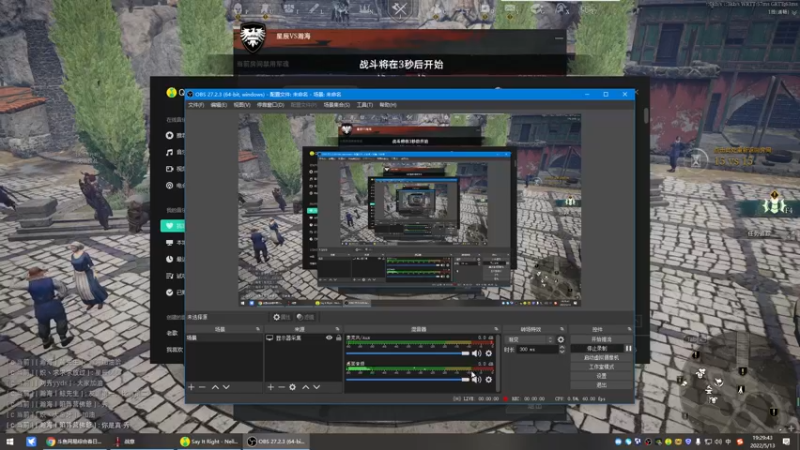Click the Start Streaming button
The width and height of the screenshot is (800, 450).
(601, 339)
